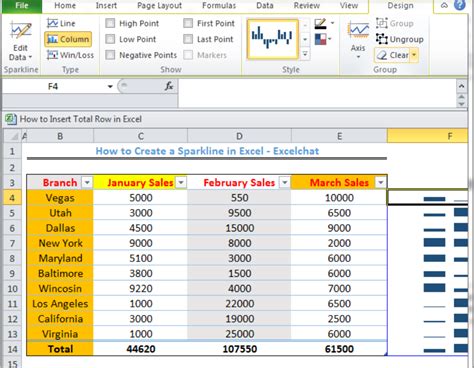
Task: Switch to the Data tab
Action: tap(265, 5)
